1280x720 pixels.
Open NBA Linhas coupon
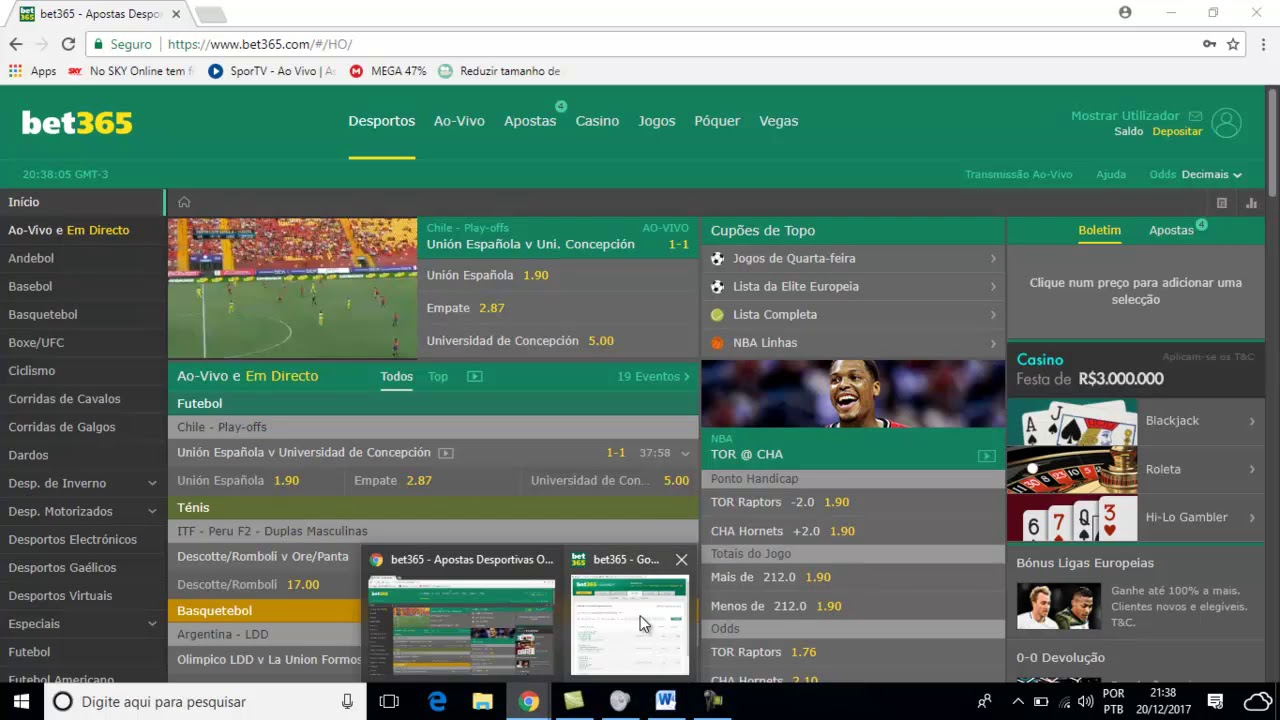pyautogui.click(x=853, y=342)
